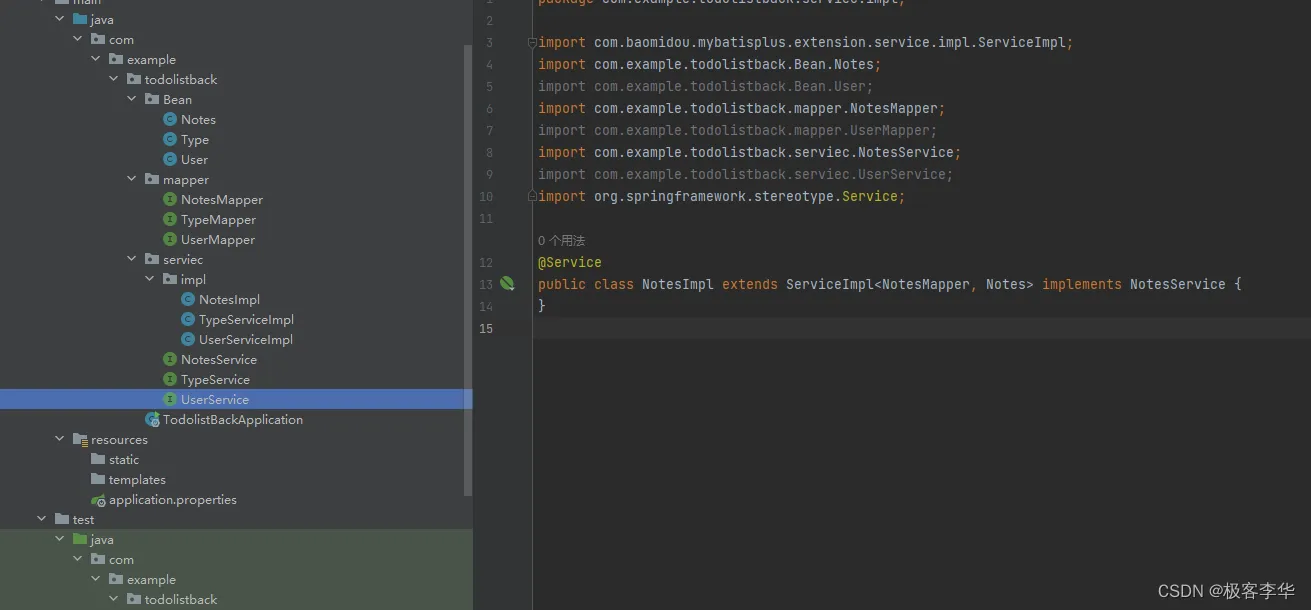Select the highlighted UserService row

pos(236,399)
